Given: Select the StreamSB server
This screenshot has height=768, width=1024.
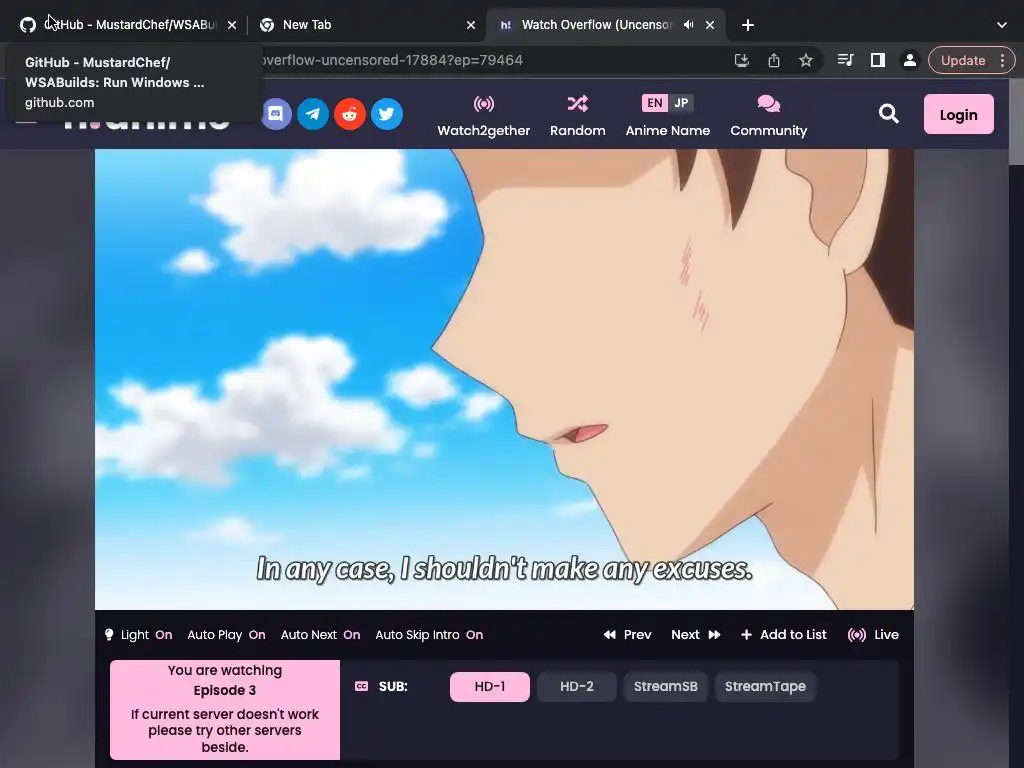Looking at the screenshot, I should tap(665, 687).
